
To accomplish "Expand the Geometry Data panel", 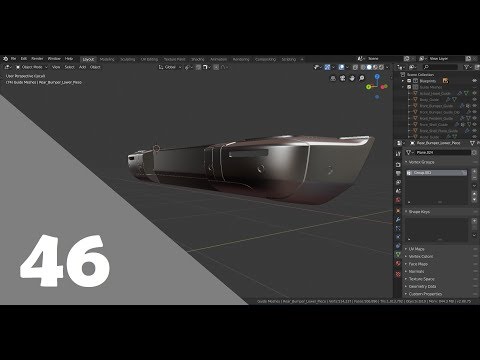I will (x=422, y=286).
